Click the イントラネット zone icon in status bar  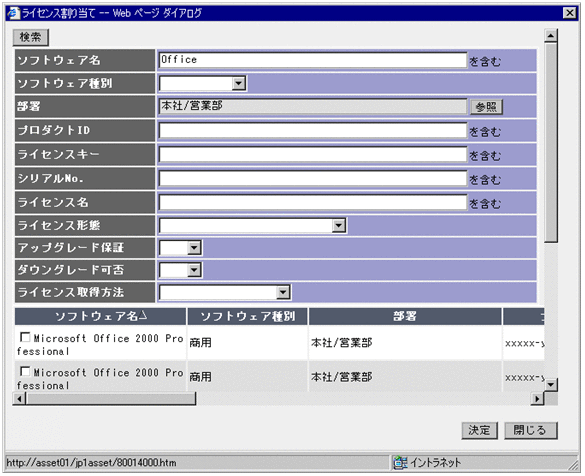click(400, 463)
